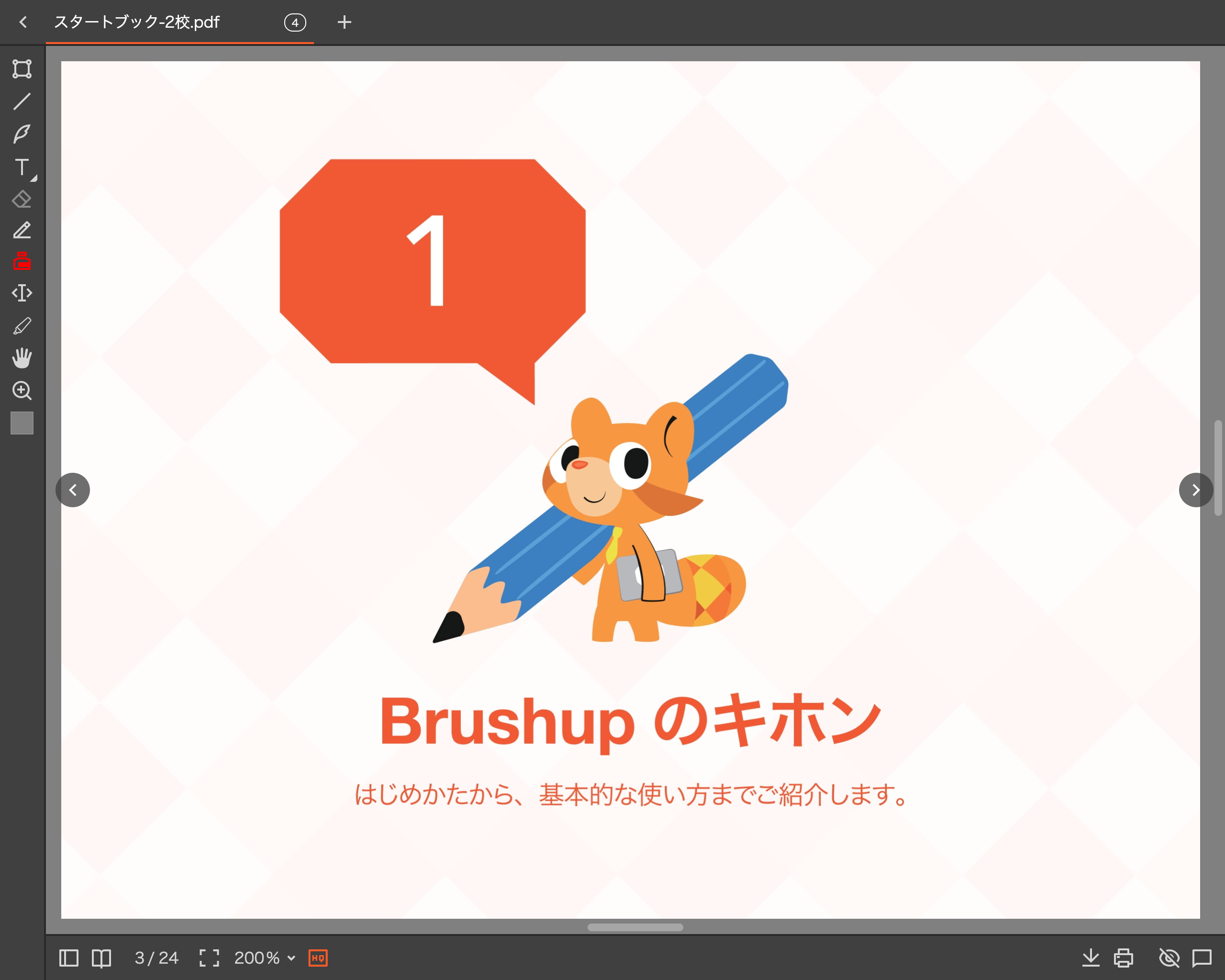The width and height of the screenshot is (1225, 980).
Task: Select the hand pan tool
Action: click(x=22, y=358)
